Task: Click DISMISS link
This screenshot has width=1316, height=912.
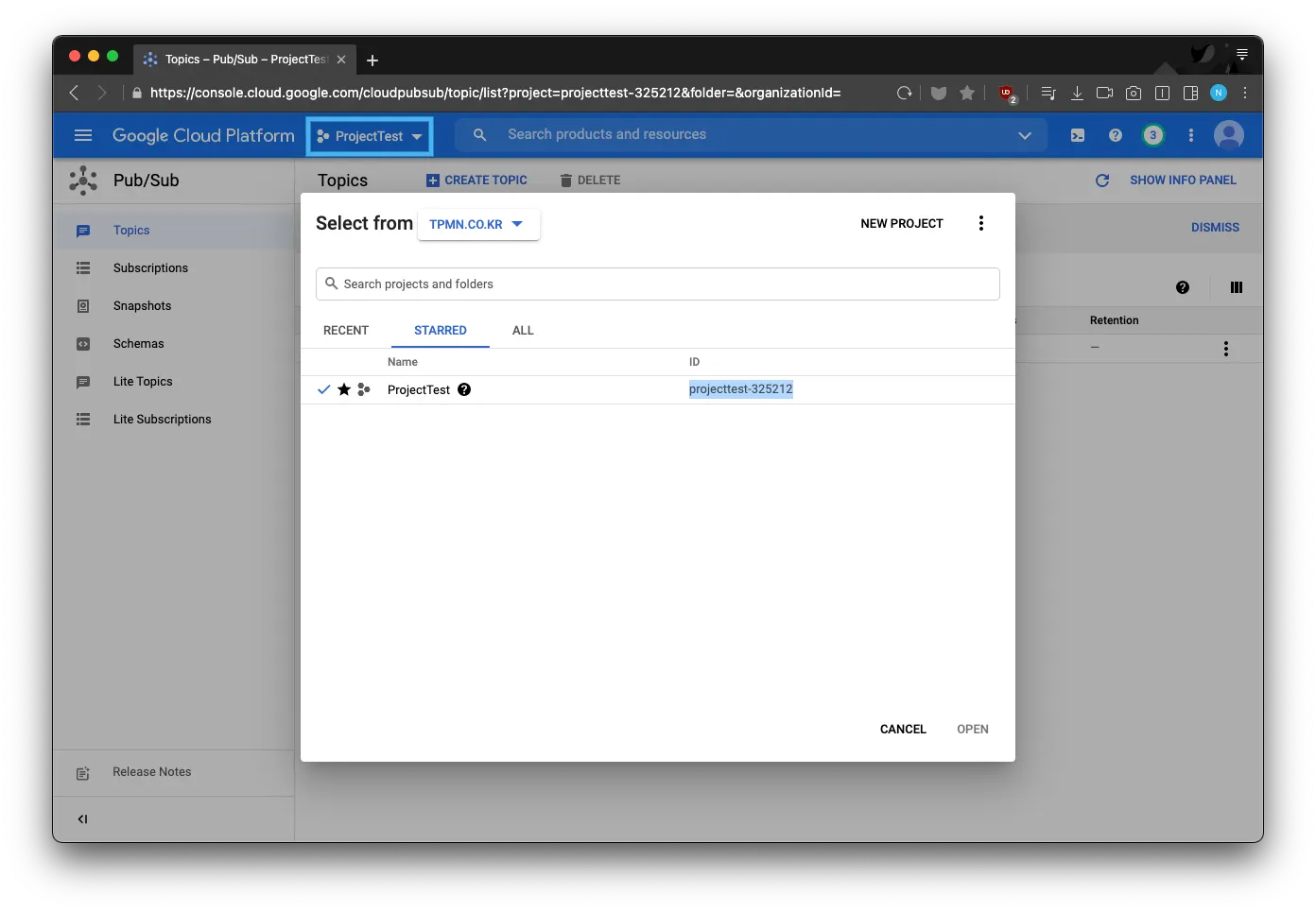Action: (1215, 228)
